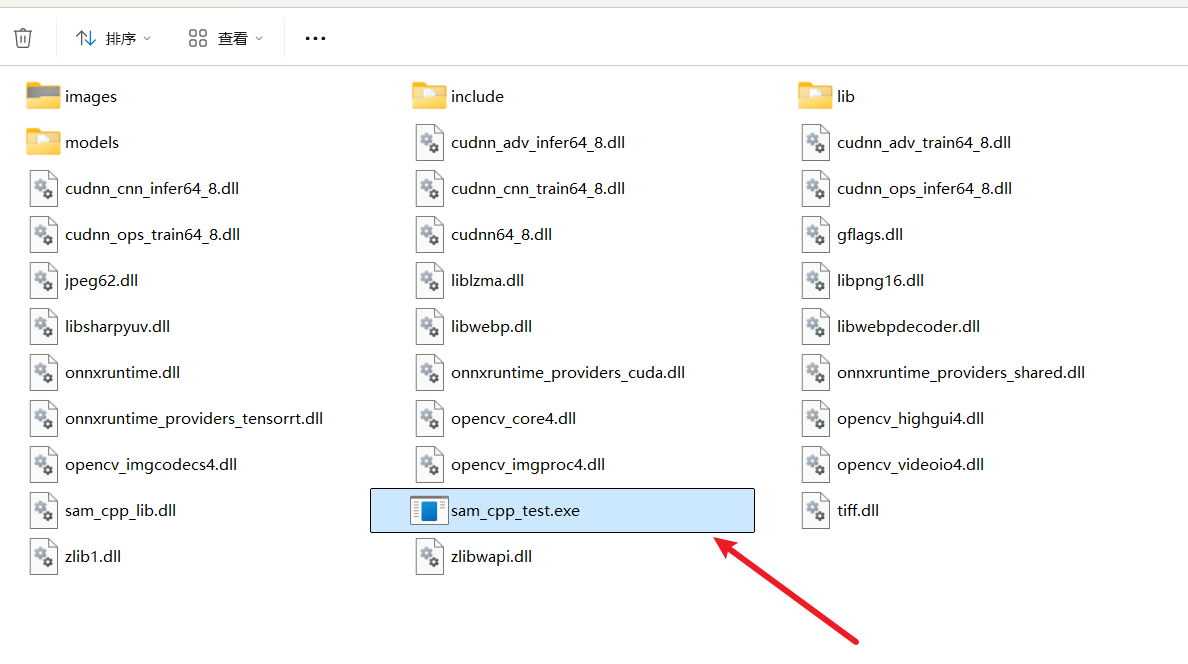Screen dimensions: 1188x664
Task: Select the file named opencv_core4.dll
Action: (513, 418)
